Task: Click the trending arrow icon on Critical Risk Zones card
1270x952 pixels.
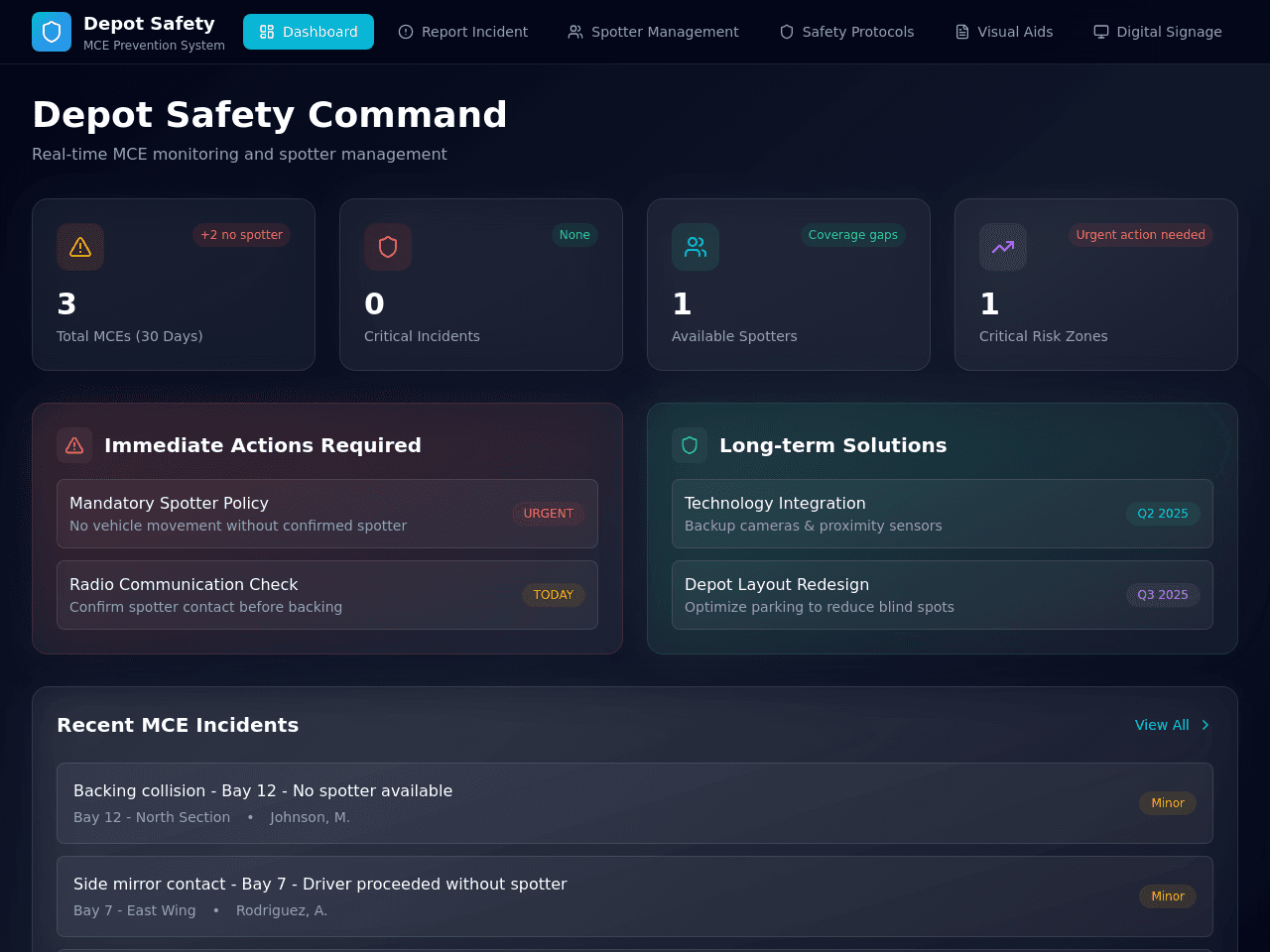Action: coord(1003,247)
